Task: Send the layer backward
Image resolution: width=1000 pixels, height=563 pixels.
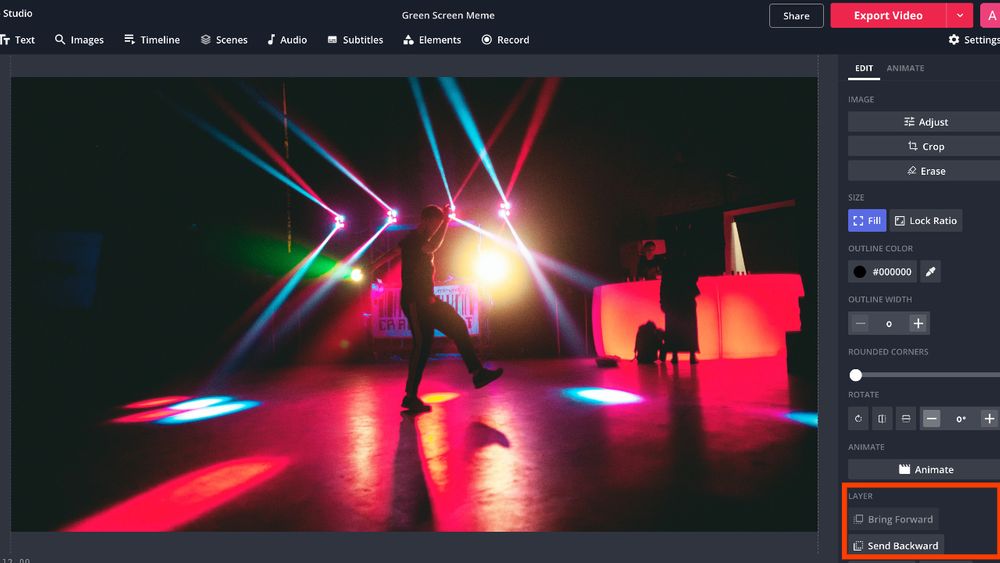Action: pos(895,546)
